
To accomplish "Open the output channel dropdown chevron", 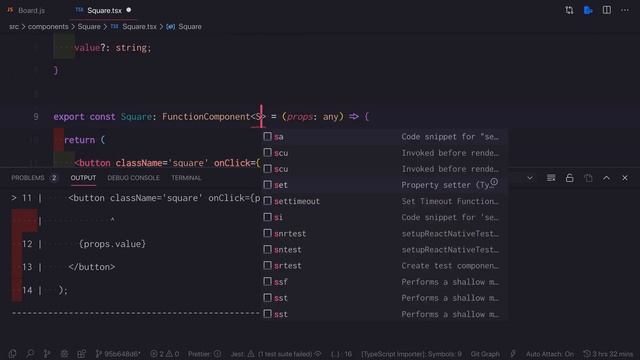I will coord(530,178).
